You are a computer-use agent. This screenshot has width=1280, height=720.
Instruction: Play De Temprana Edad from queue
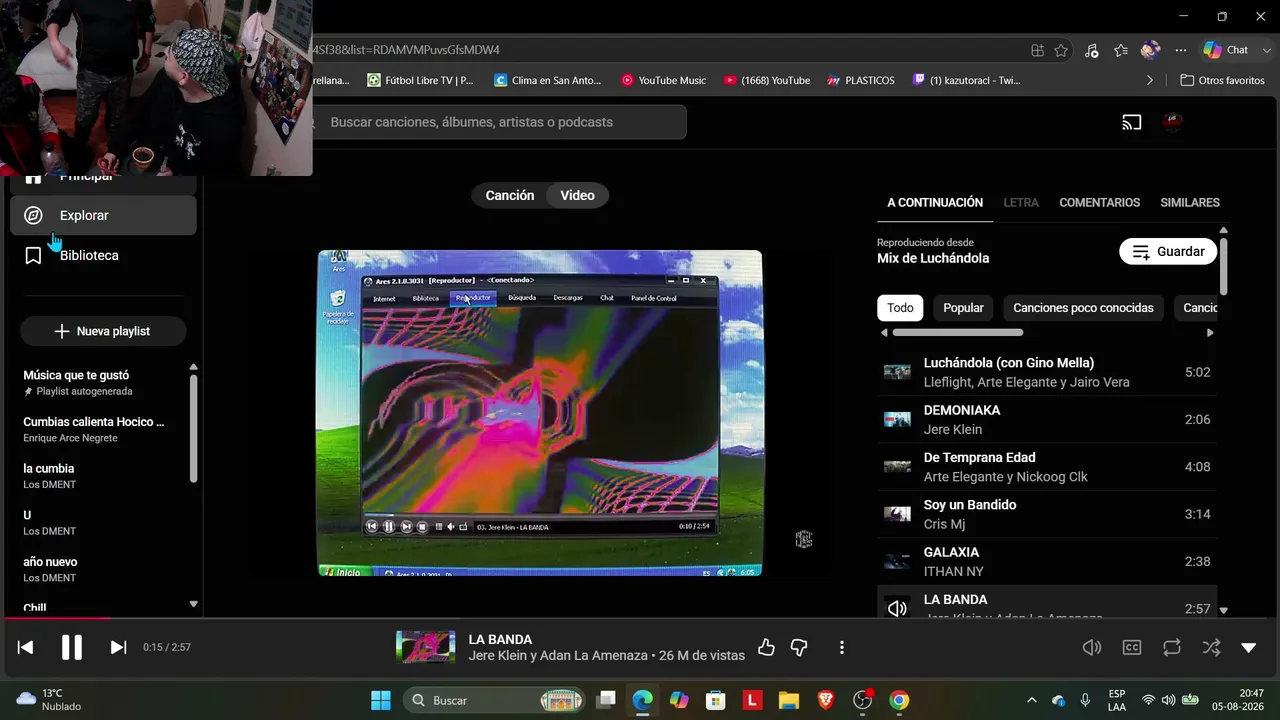point(1047,467)
